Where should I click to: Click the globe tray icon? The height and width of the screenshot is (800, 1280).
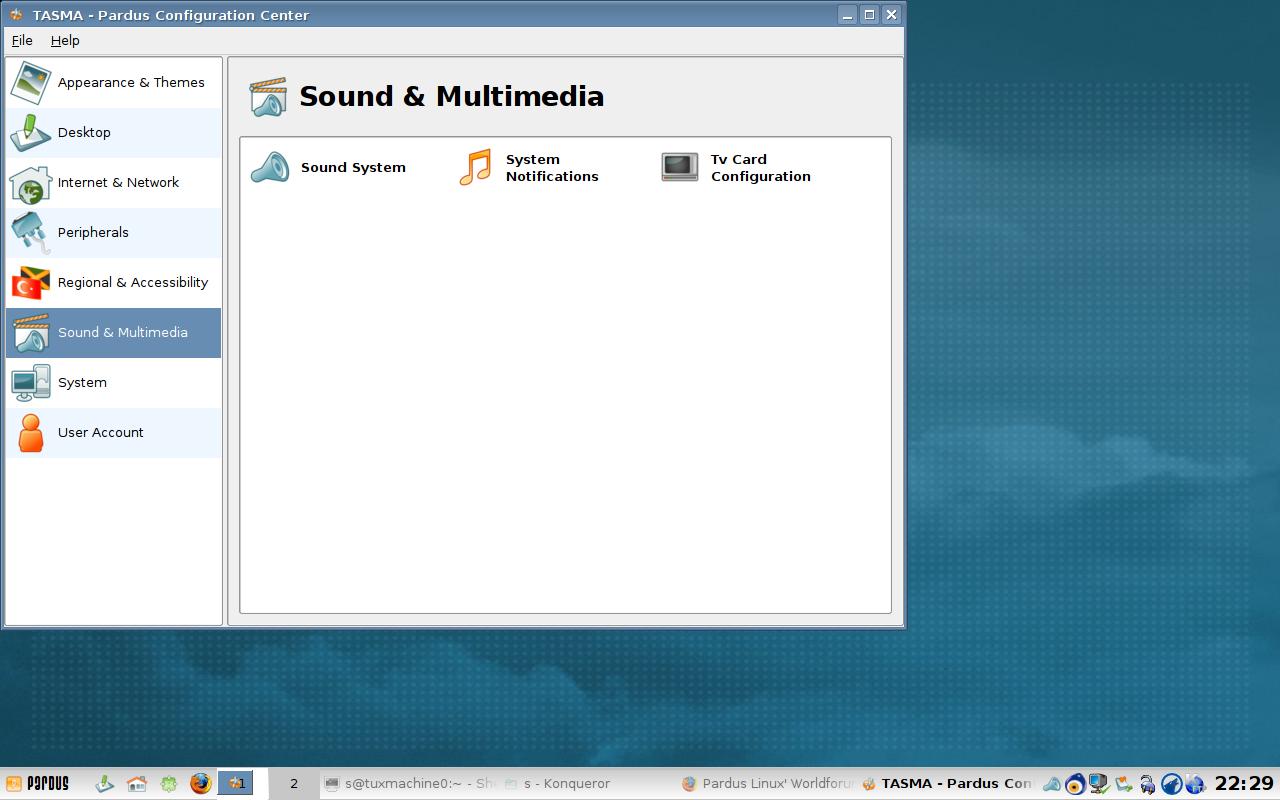pos(1196,784)
